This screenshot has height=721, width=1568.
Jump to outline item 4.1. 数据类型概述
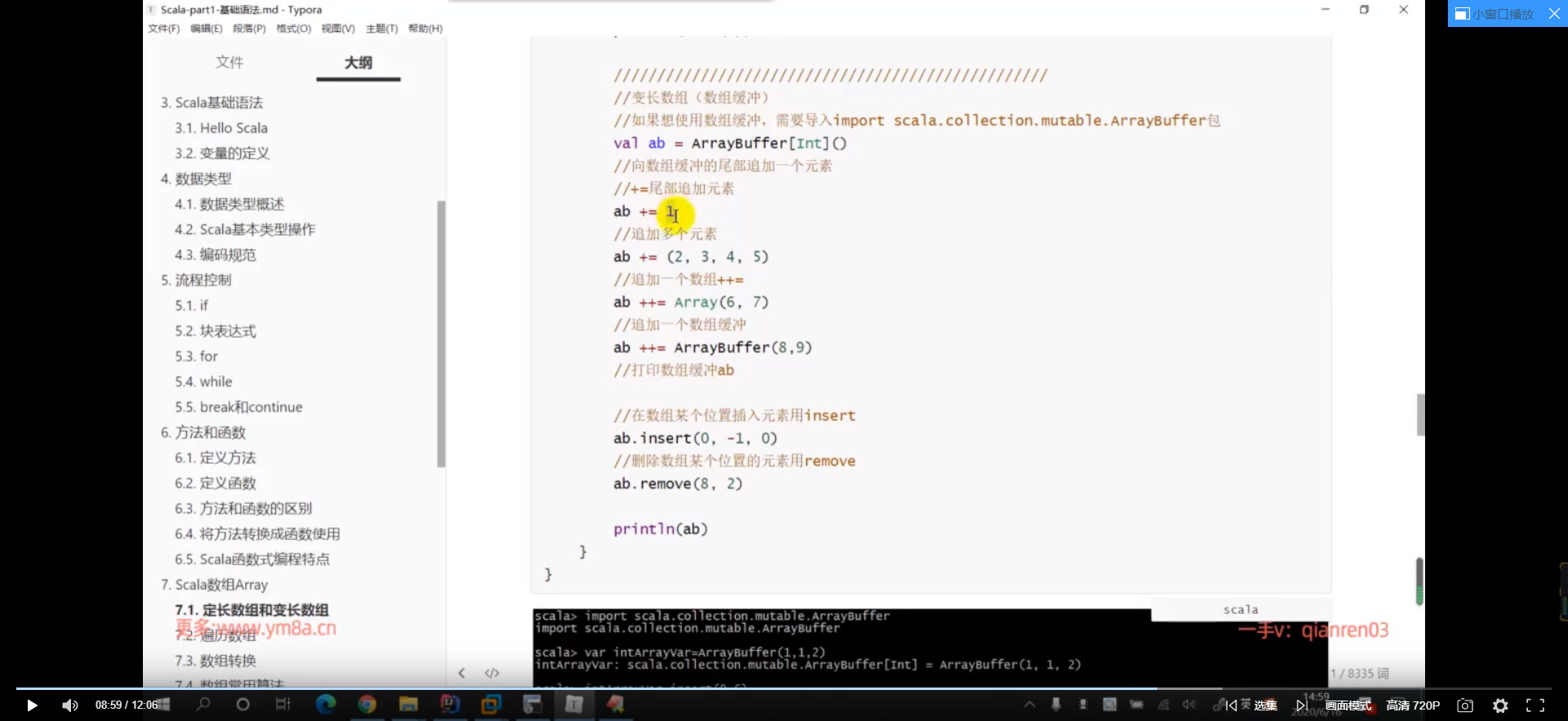click(x=229, y=204)
